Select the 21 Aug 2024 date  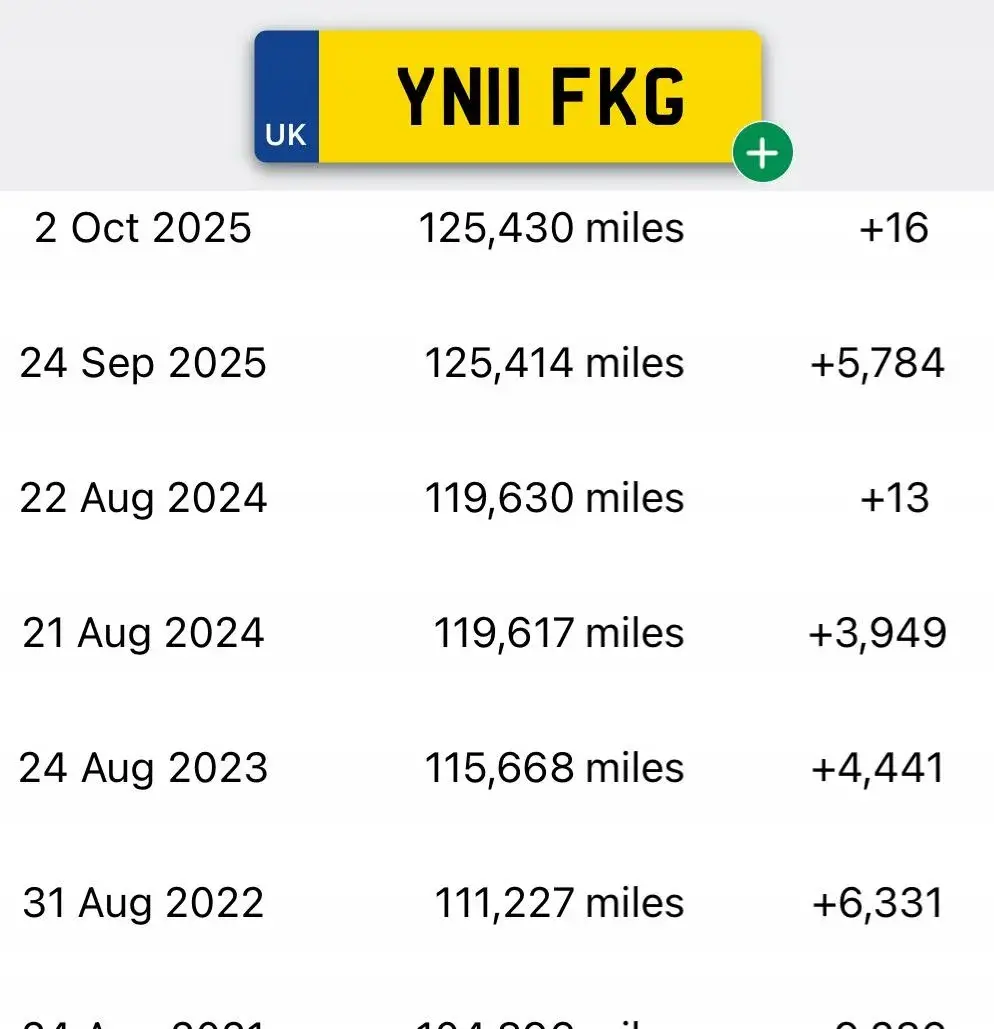pyautogui.click(x=143, y=634)
